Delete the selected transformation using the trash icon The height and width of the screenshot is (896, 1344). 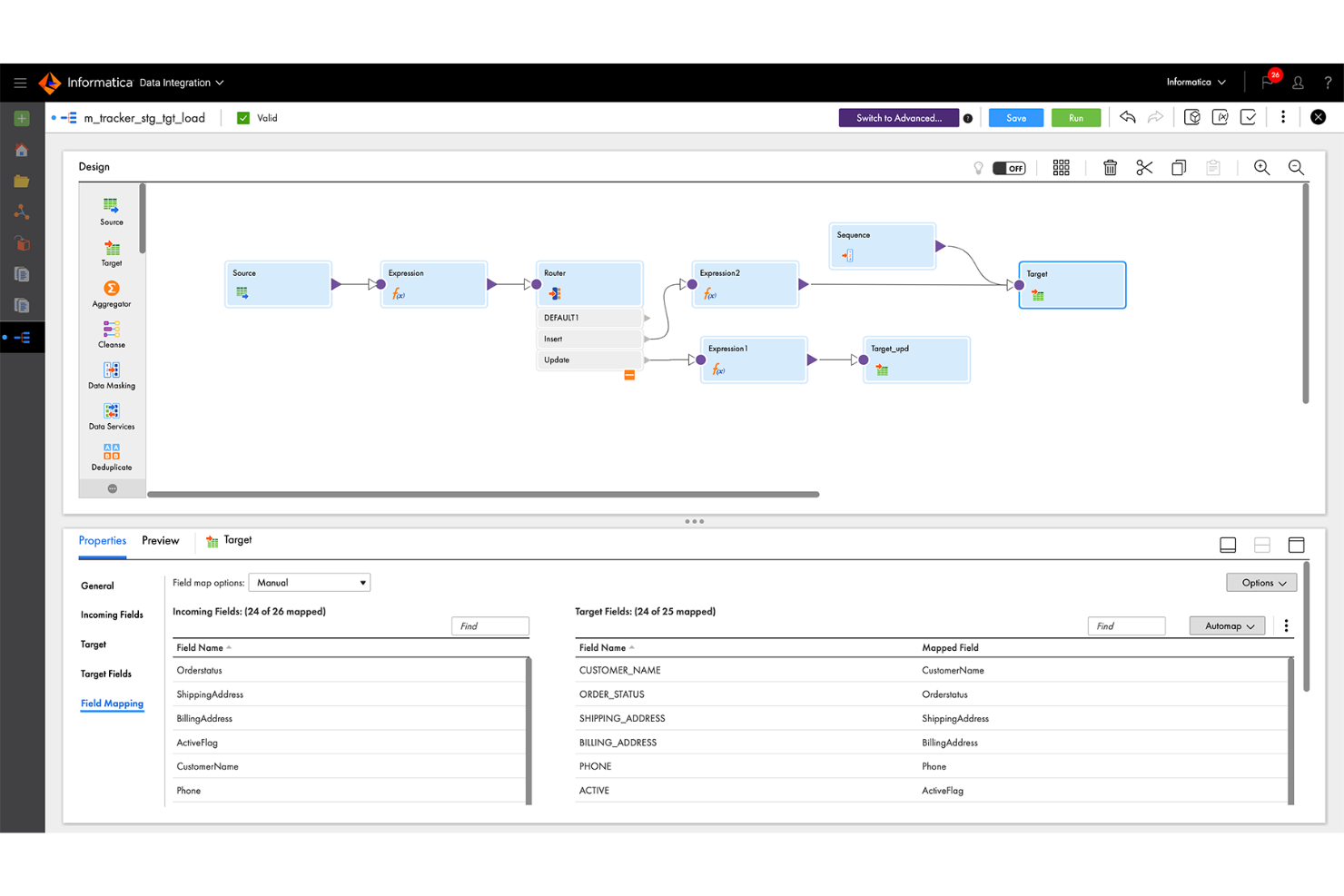pyautogui.click(x=1110, y=167)
